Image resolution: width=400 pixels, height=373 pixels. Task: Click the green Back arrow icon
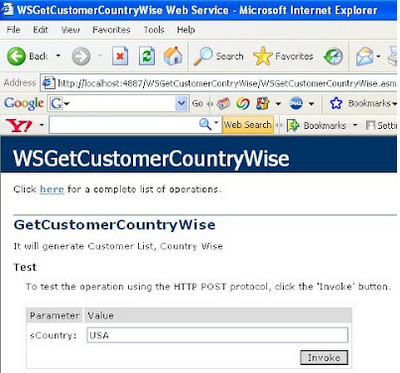pos(16,56)
